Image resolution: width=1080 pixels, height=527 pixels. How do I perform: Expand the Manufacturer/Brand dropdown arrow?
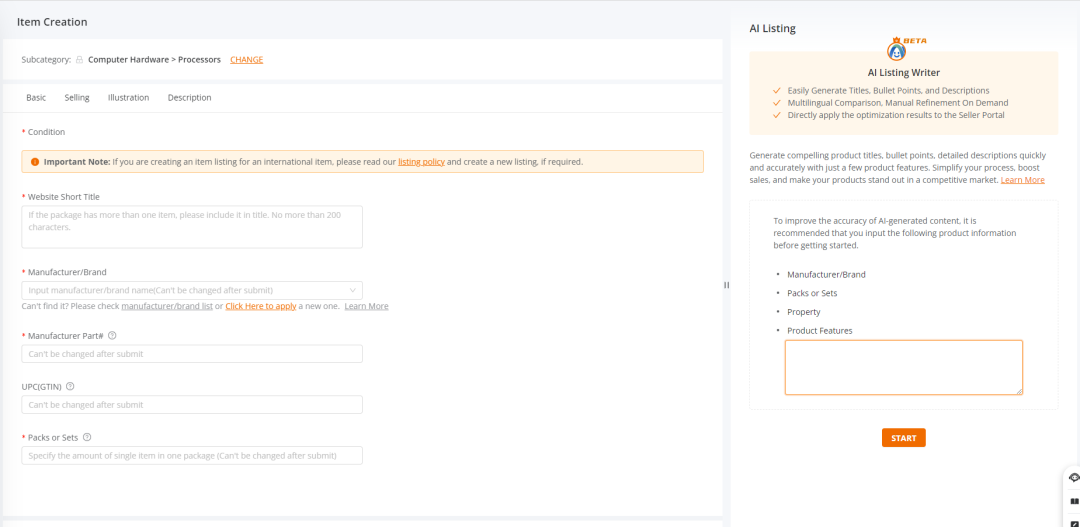point(352,290)
